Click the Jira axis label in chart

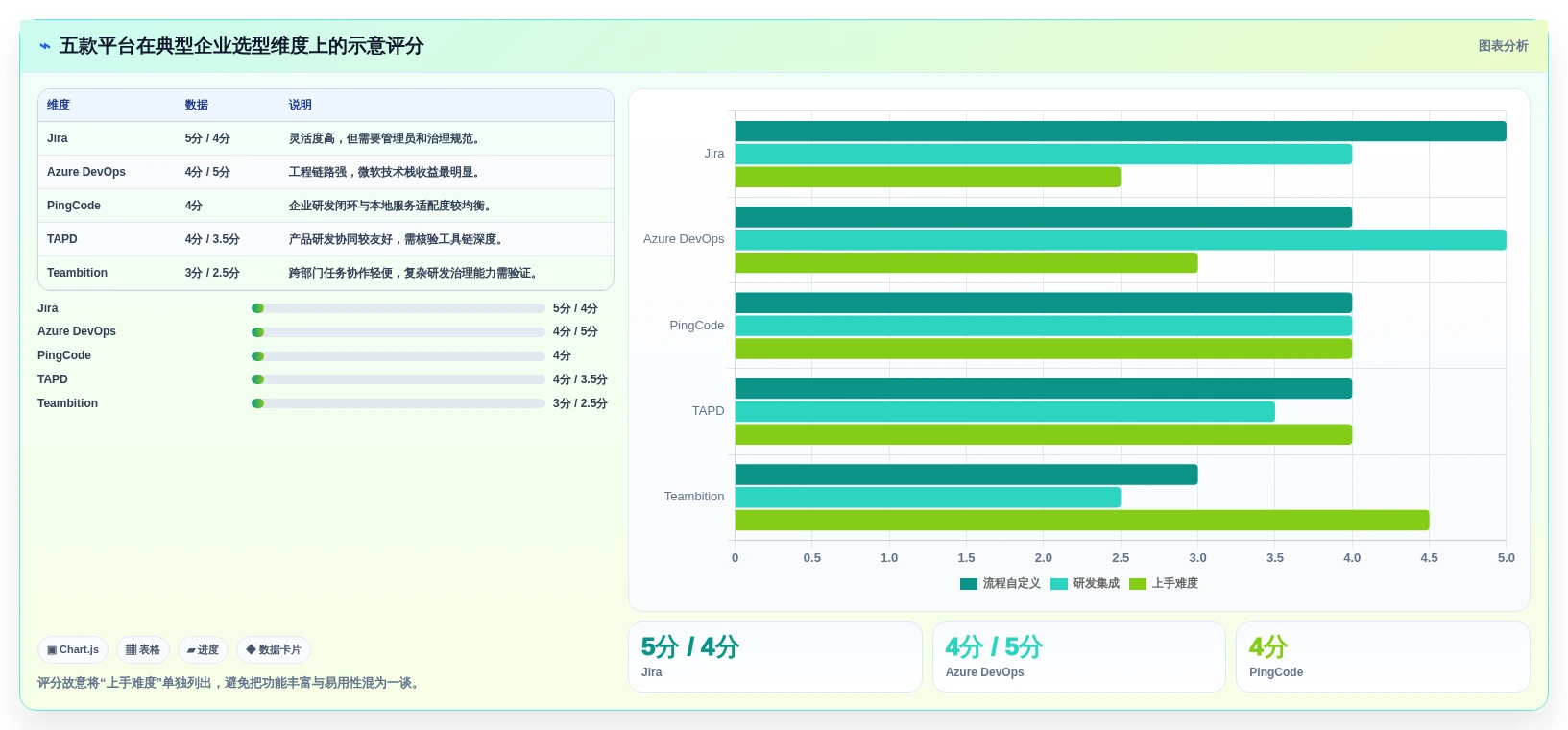[714, 154]
